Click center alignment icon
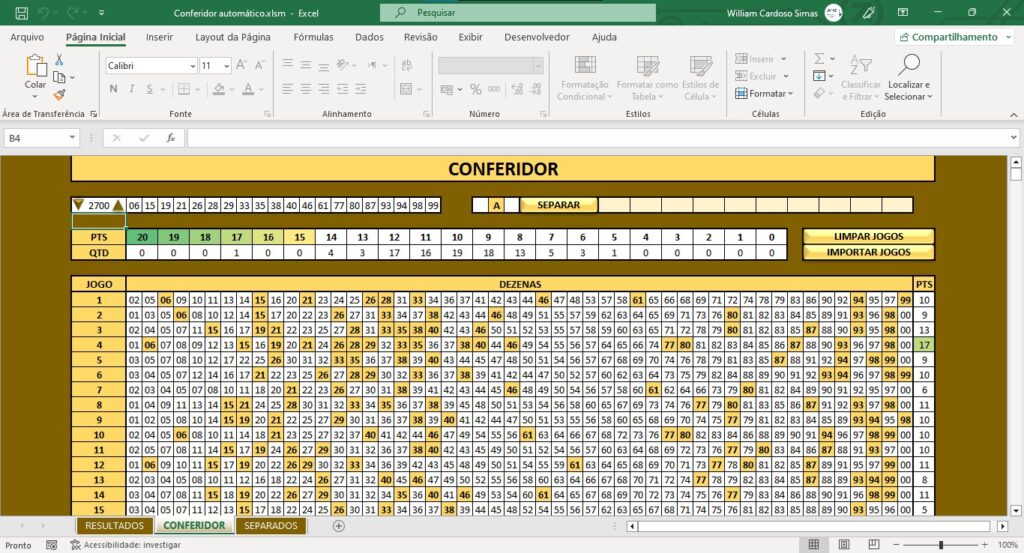The width and height of the screenshot is (1024, 553). (306, 89)
